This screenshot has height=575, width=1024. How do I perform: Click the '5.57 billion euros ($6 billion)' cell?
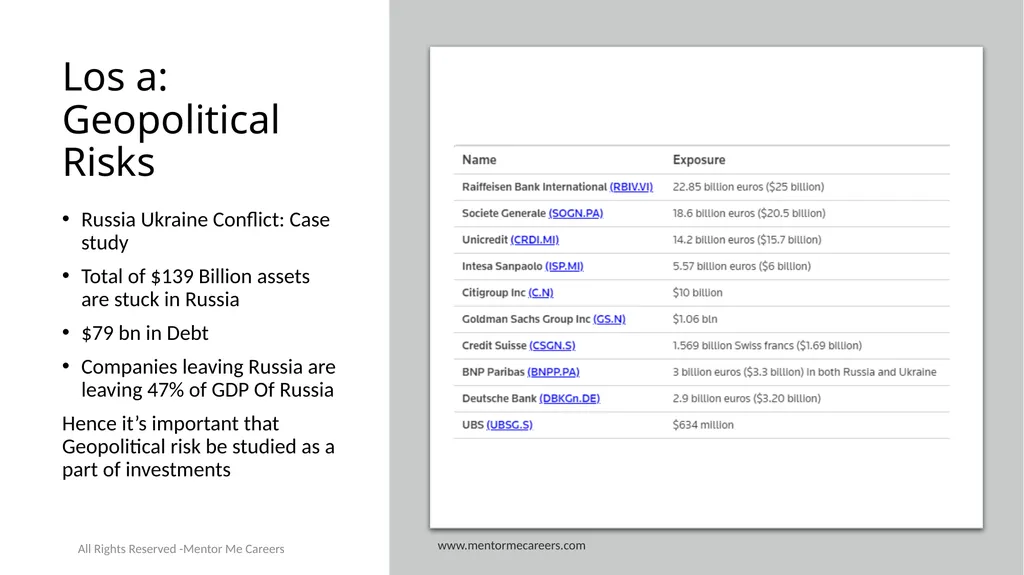[742, 266]
